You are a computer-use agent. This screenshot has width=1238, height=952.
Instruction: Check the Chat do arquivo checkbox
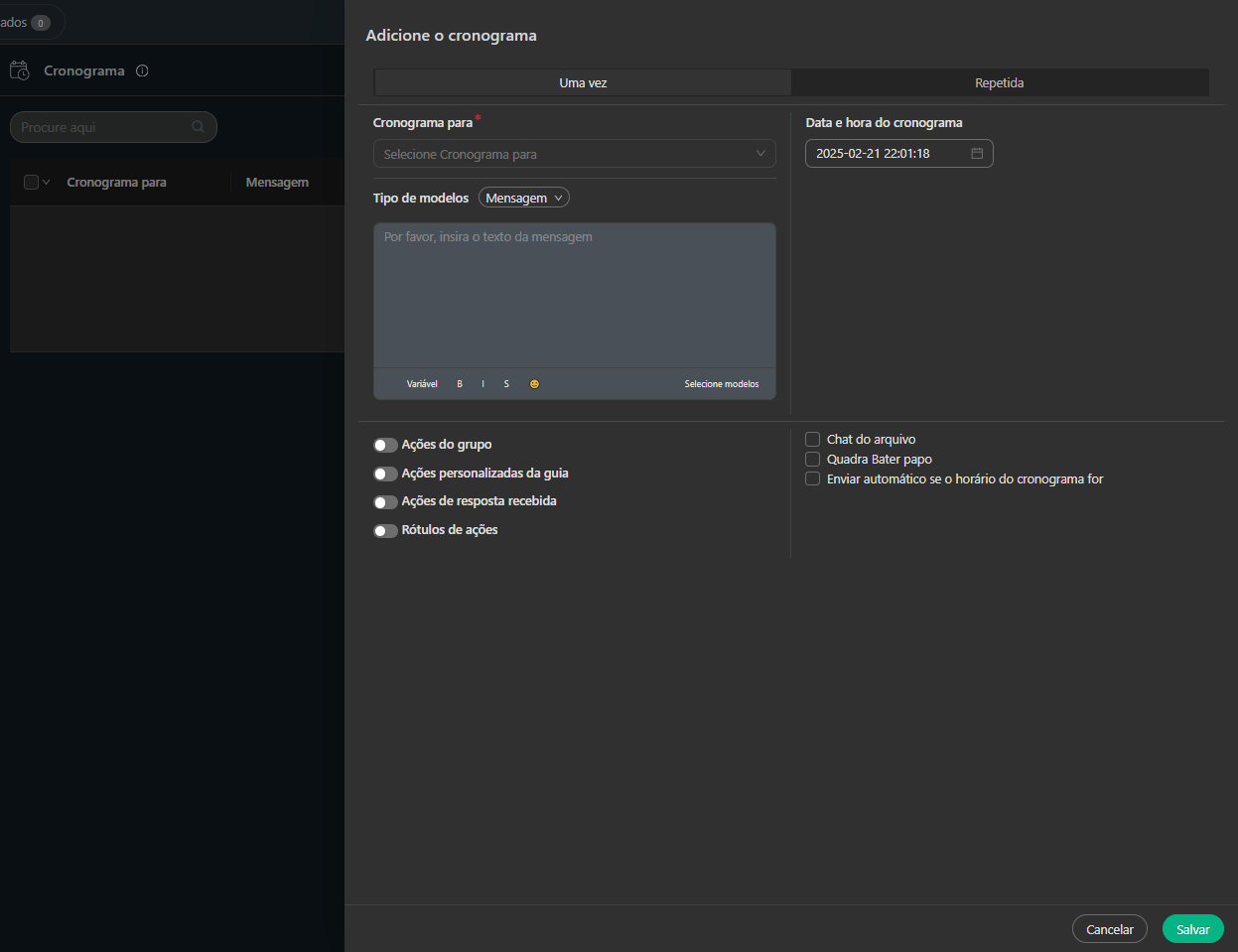(x=812, y=439)
